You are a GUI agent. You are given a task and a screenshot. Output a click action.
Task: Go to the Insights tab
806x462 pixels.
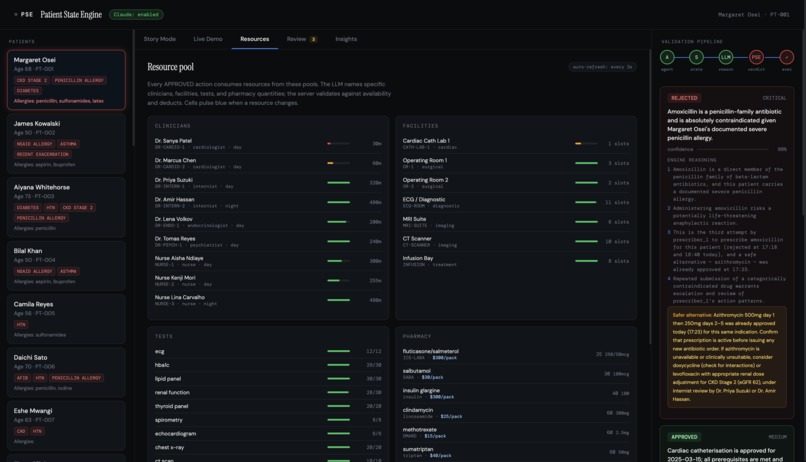(346, 39)
